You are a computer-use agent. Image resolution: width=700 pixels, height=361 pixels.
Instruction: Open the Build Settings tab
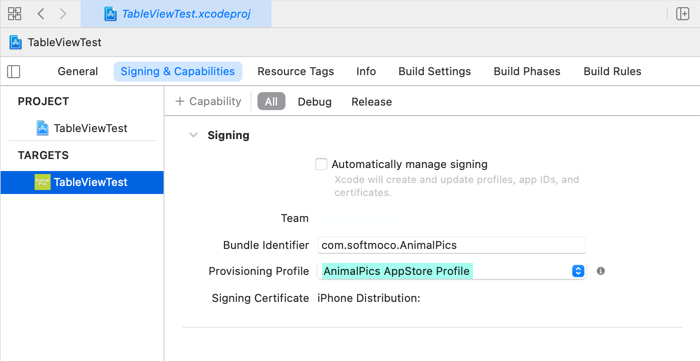tap(434, 71)
